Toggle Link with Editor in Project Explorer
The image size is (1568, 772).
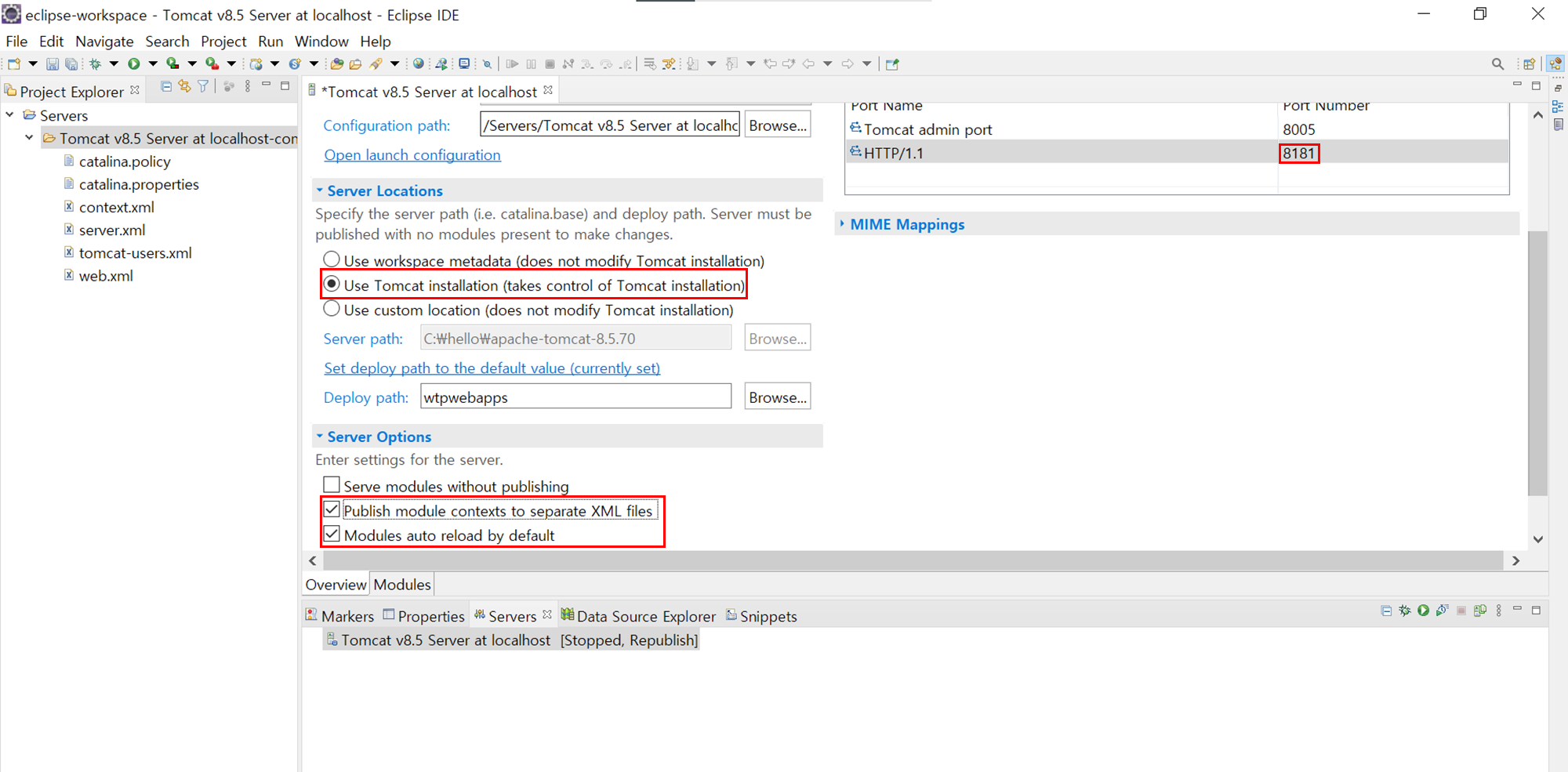point(185,87)
